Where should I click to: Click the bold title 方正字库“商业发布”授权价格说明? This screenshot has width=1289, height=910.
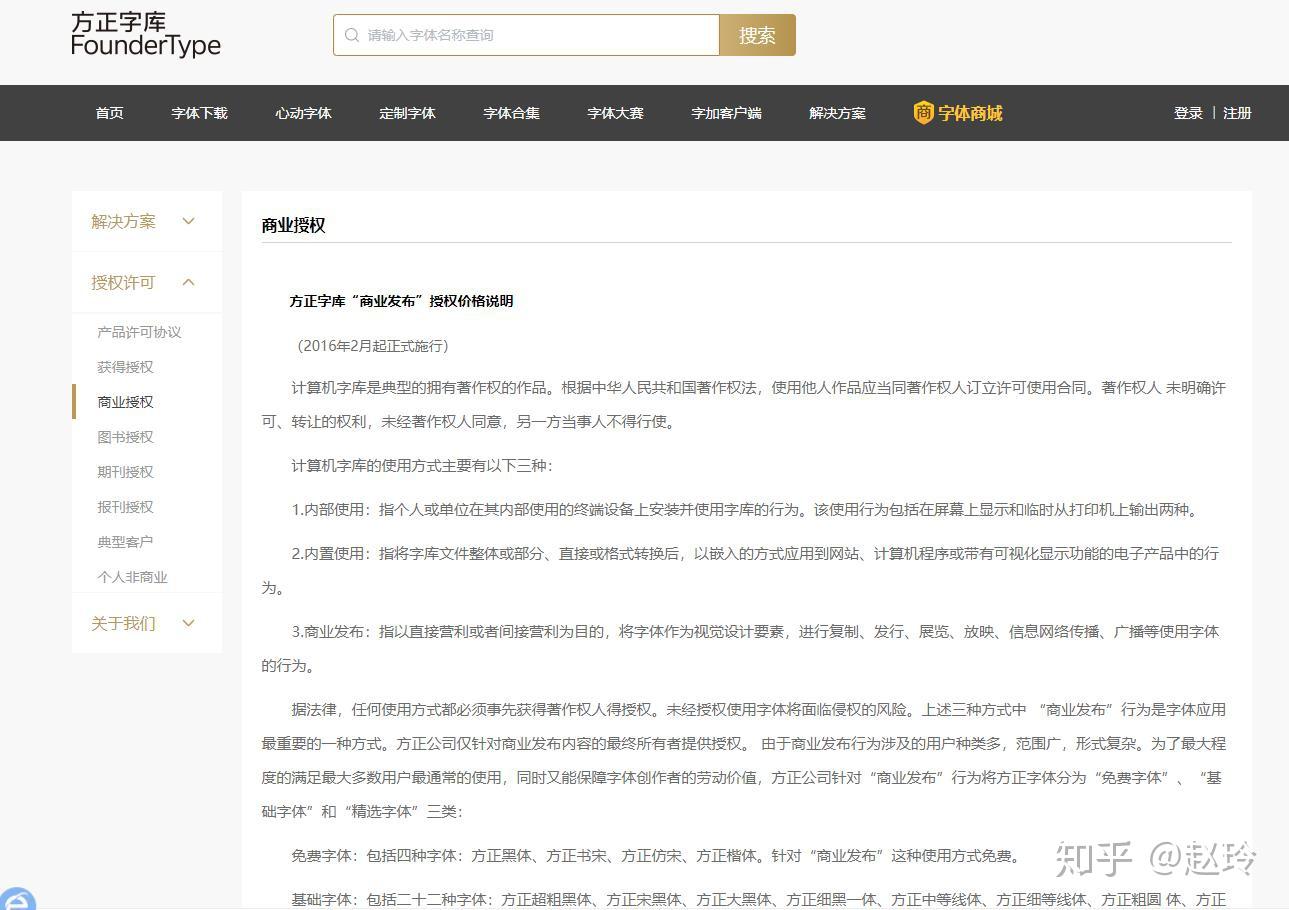(401, 301)
